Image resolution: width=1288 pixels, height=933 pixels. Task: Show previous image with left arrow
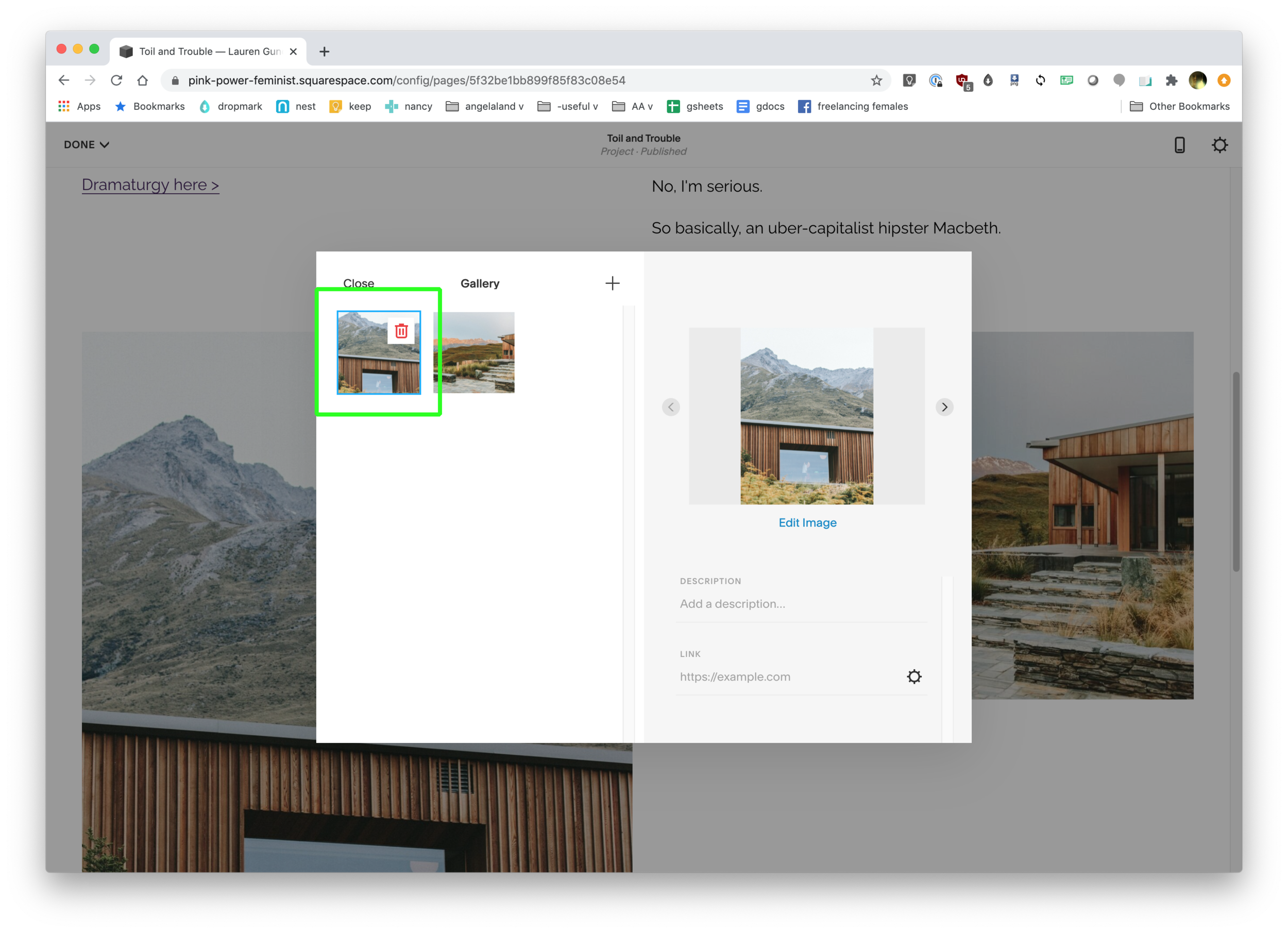(671, 407)
